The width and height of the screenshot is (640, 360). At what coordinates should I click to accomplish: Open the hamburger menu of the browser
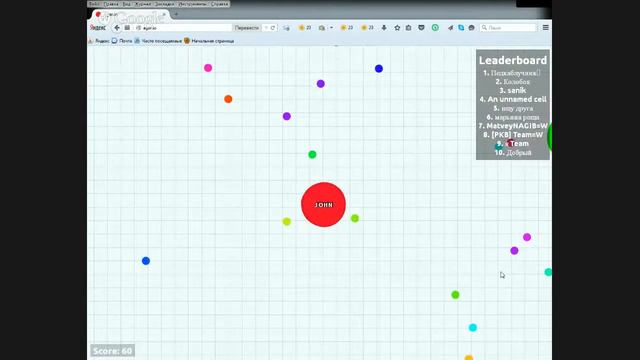click(546, 28)
